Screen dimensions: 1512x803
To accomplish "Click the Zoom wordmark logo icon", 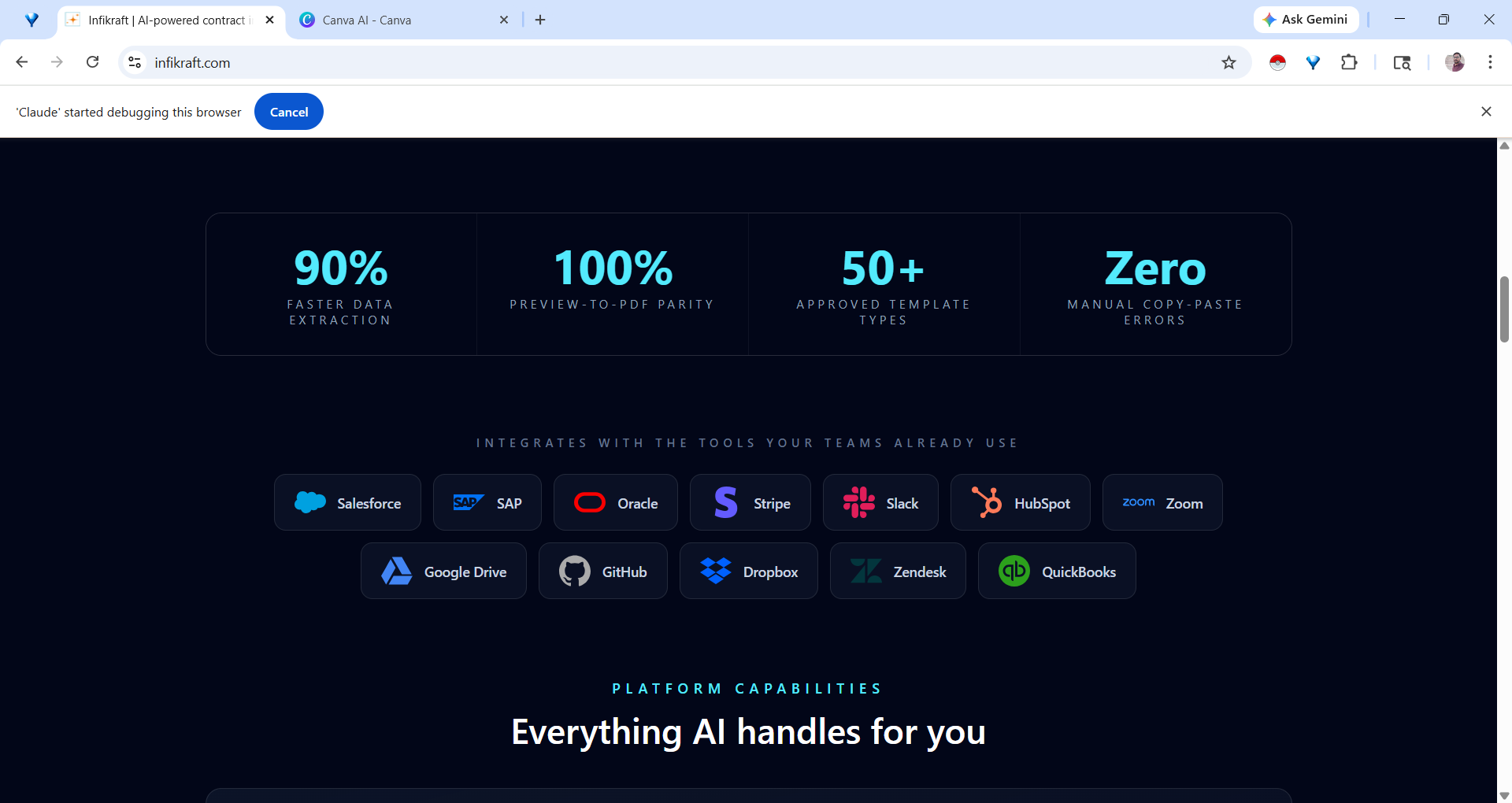I will point(1139,502).
